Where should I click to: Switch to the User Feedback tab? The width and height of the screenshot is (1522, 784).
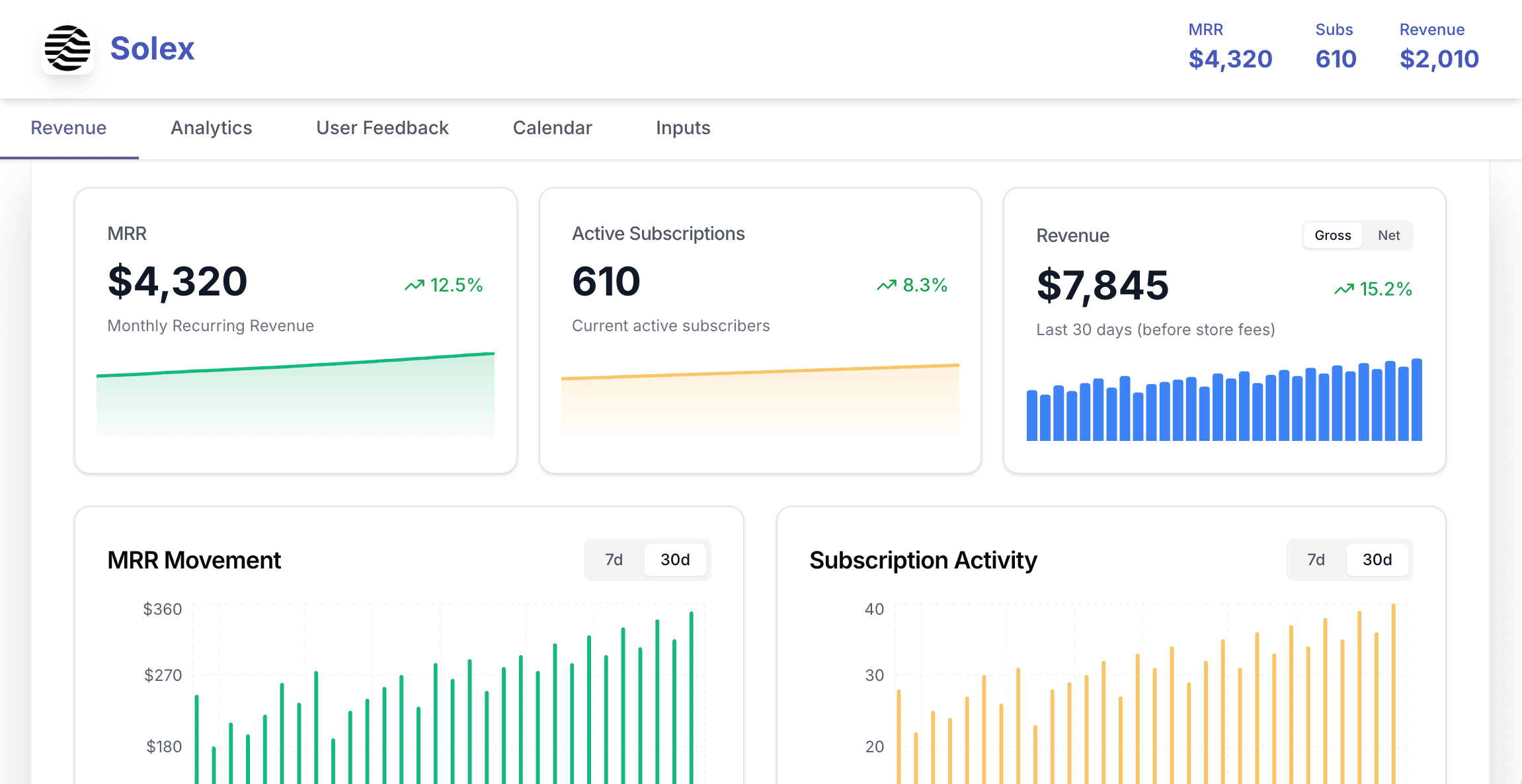pos(382,128)
